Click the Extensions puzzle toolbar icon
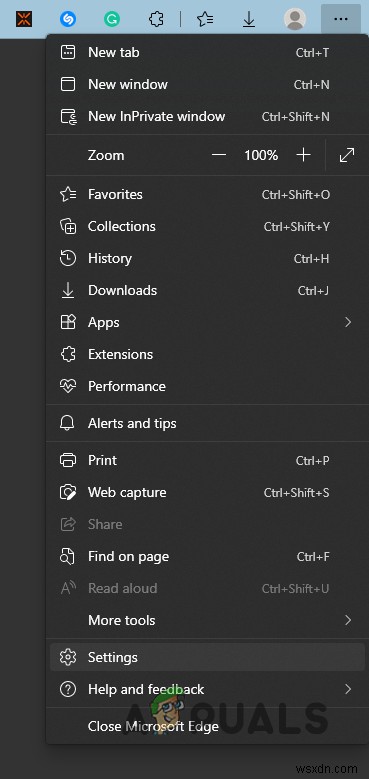Viewport: 369px width, 779px height. click(156, 19)
